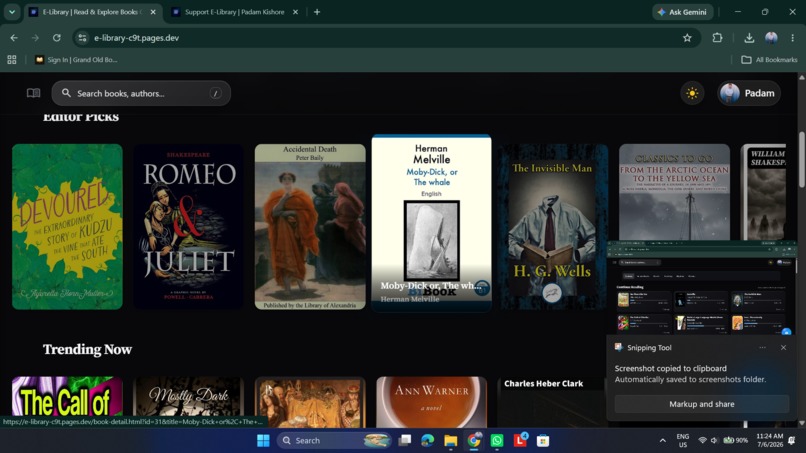Focus the Search books, authors field
Viewport: 806px width, 453px height.
click(141, 93)
